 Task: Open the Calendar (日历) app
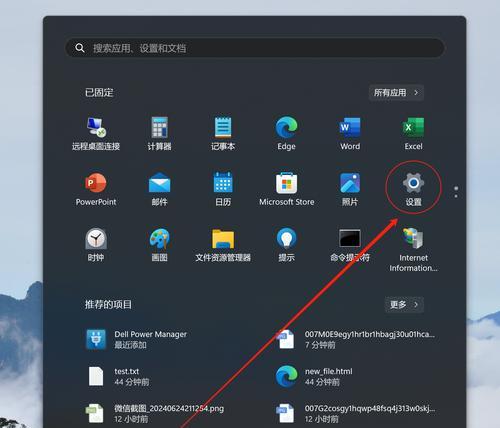click(223, 189)
